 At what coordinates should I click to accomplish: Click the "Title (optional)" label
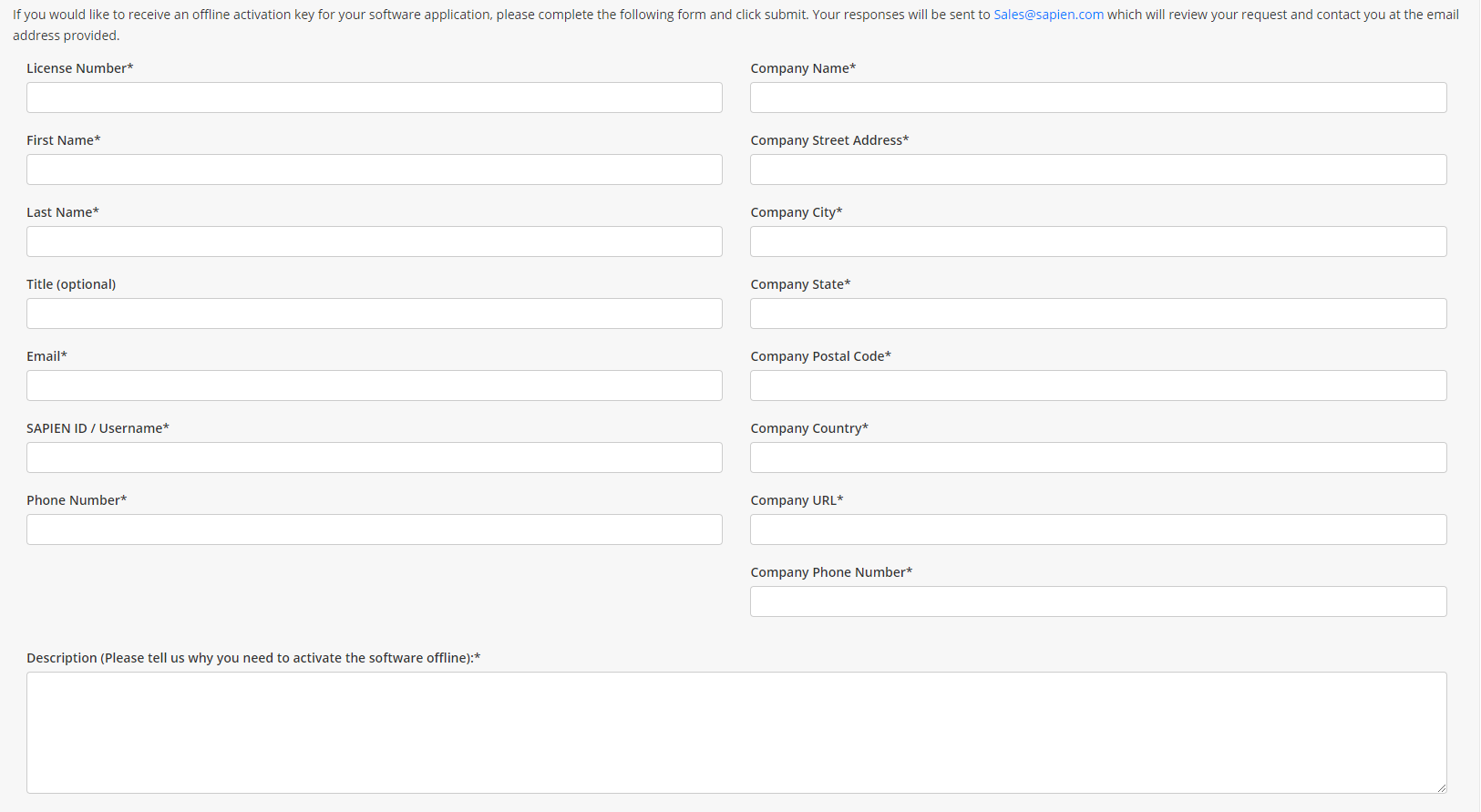pyautogui.click(x=71, y=284)
